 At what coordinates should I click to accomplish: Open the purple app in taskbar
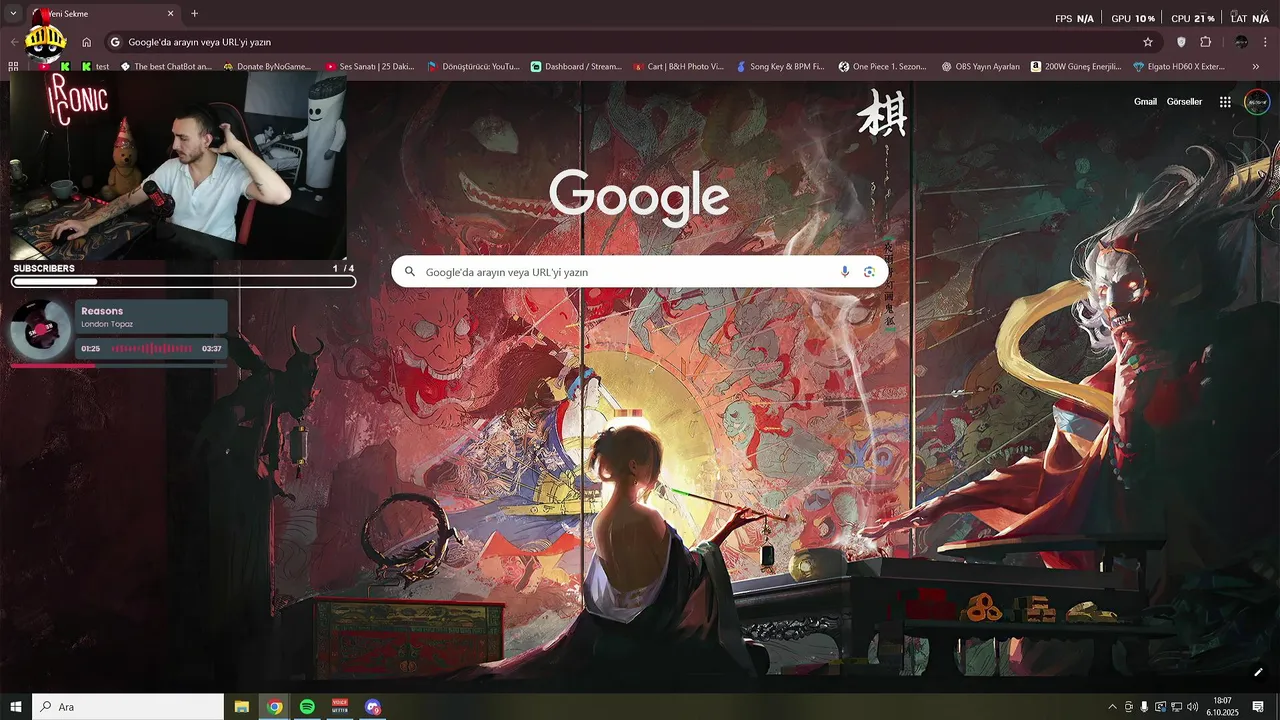click(373, 707)
